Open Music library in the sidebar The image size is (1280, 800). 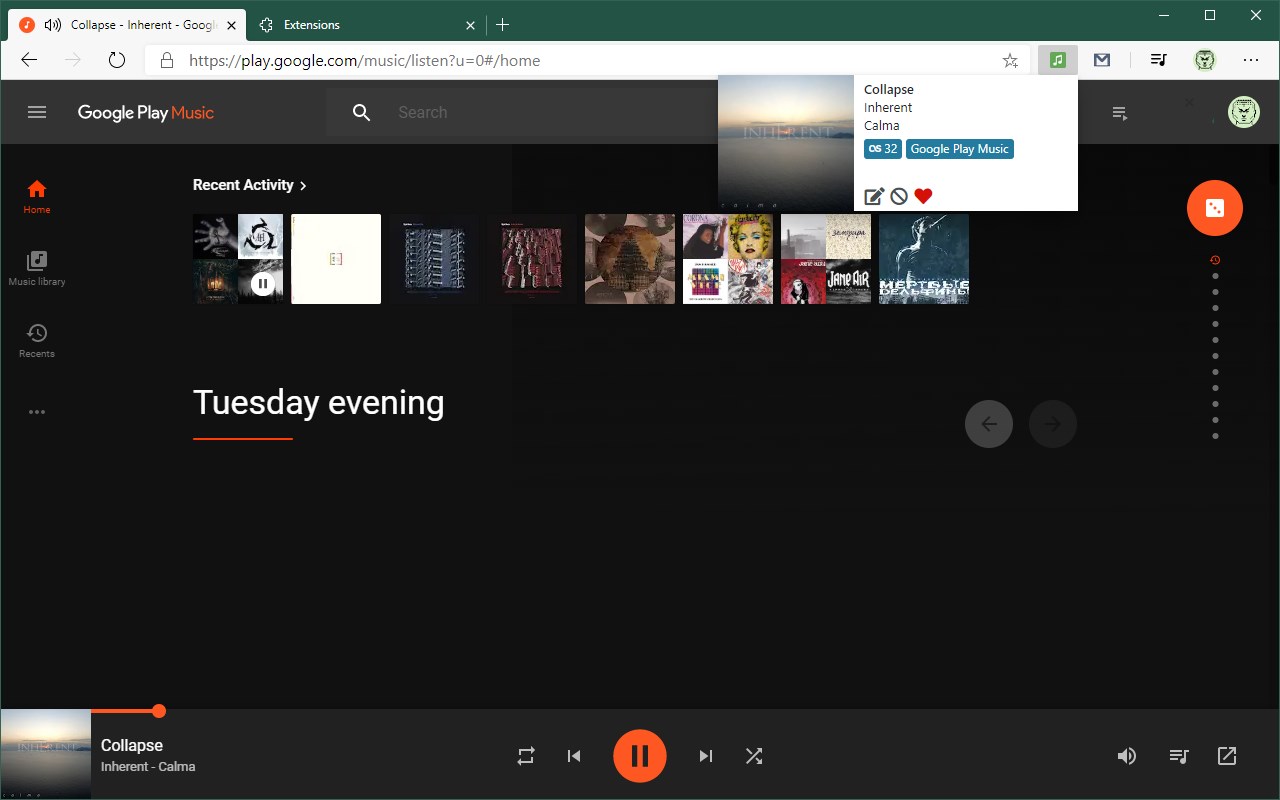point(37,268)
